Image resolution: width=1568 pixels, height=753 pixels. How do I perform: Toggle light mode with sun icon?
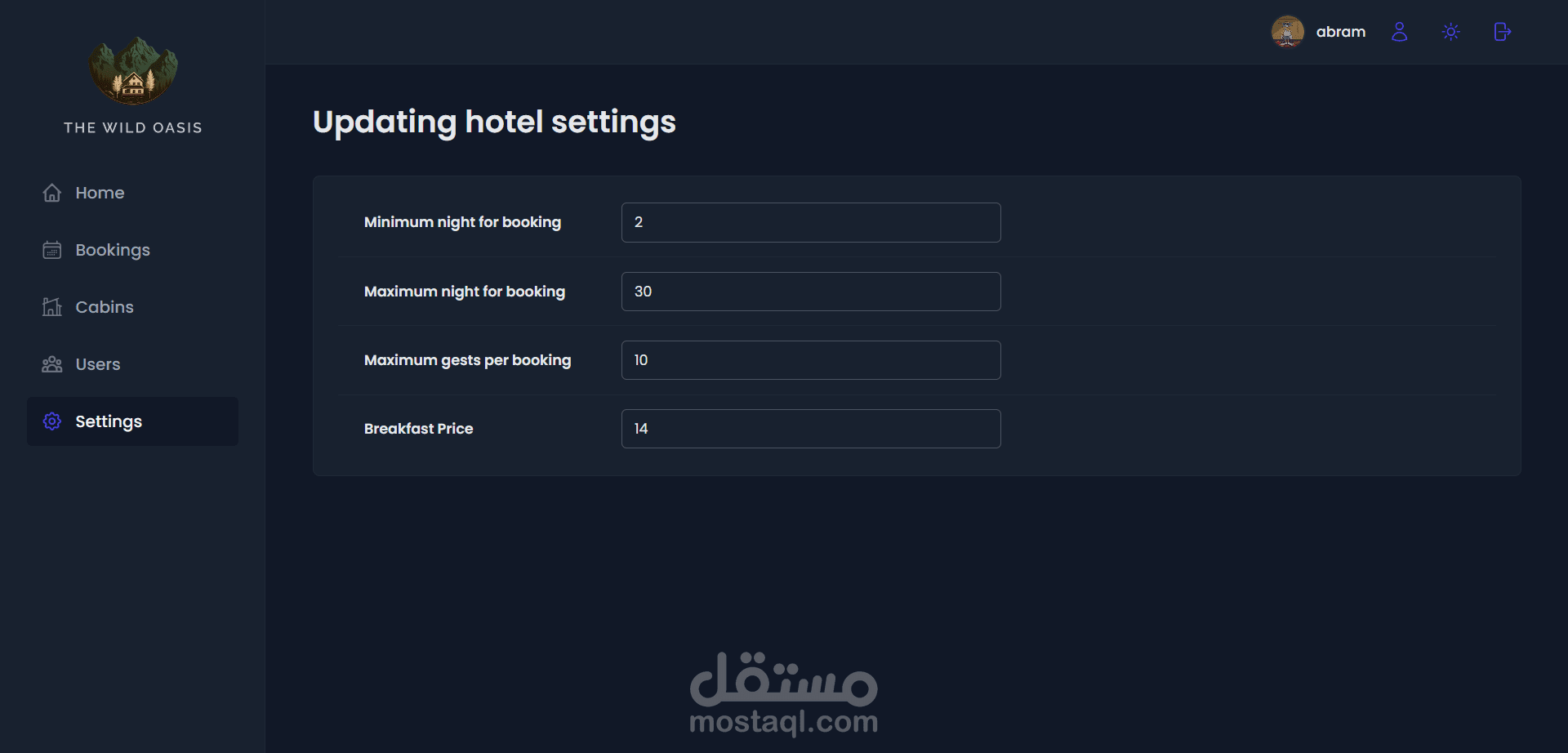tap(1450, 32)
